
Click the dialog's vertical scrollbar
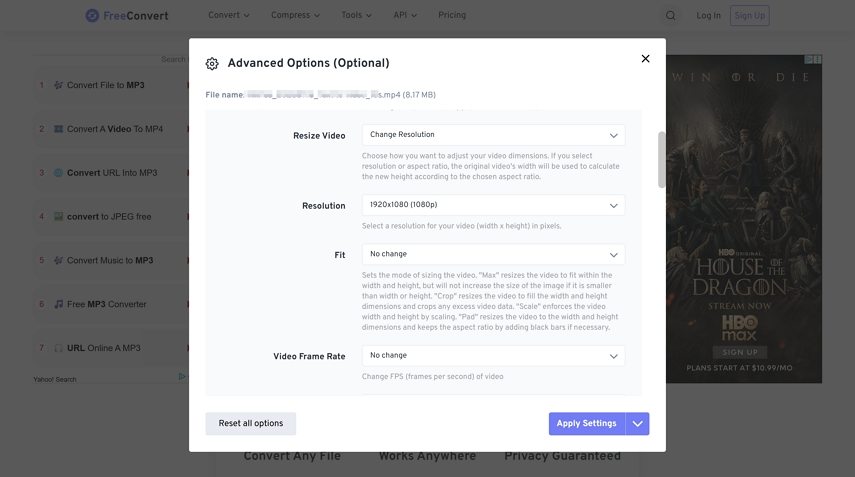(661, 160)
